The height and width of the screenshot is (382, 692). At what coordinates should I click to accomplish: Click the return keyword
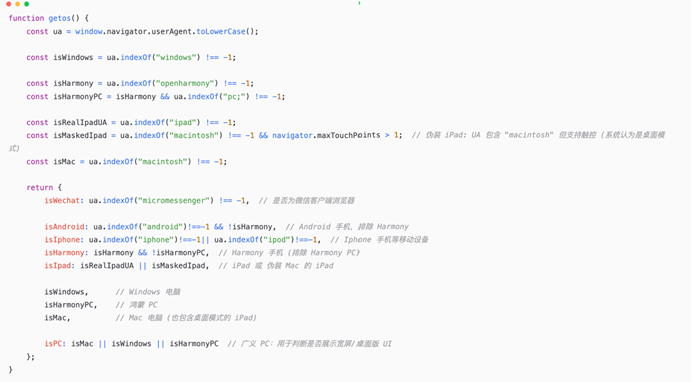(x=40, y=187)
